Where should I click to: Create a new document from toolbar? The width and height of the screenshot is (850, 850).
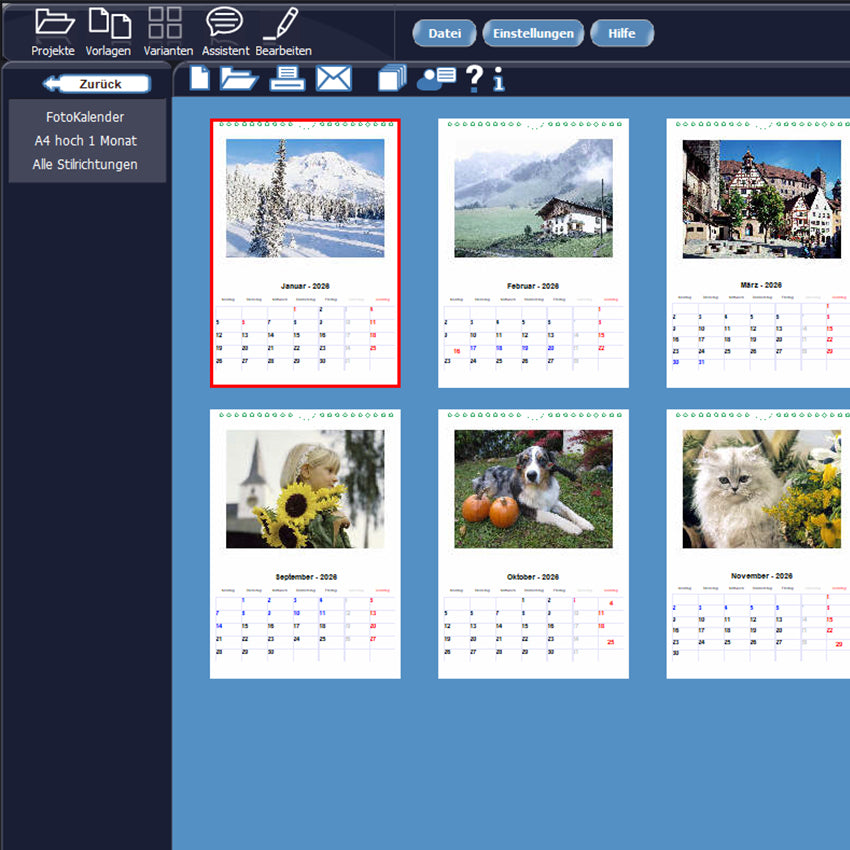200,78
